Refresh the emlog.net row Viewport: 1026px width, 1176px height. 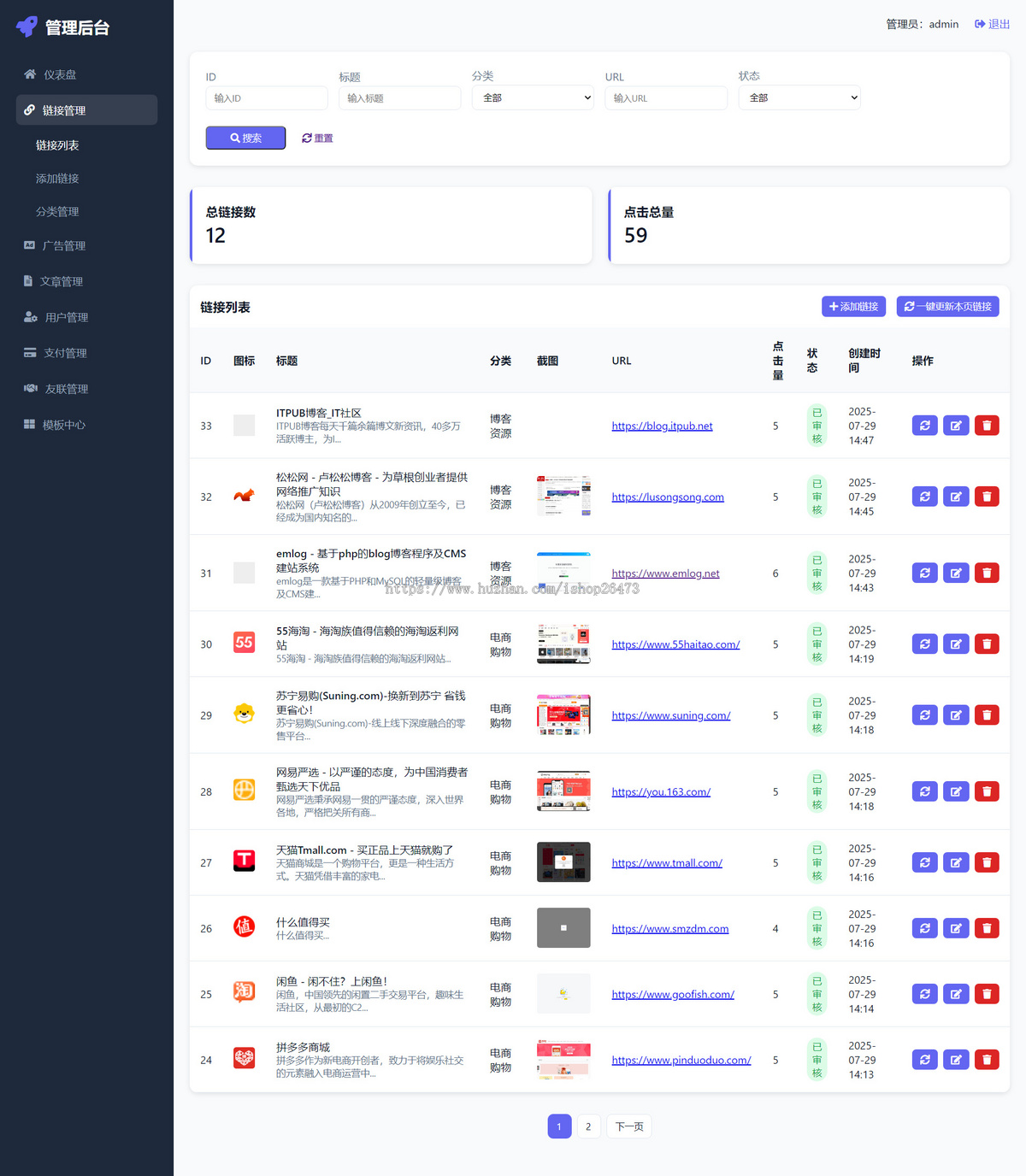[925, 573]
